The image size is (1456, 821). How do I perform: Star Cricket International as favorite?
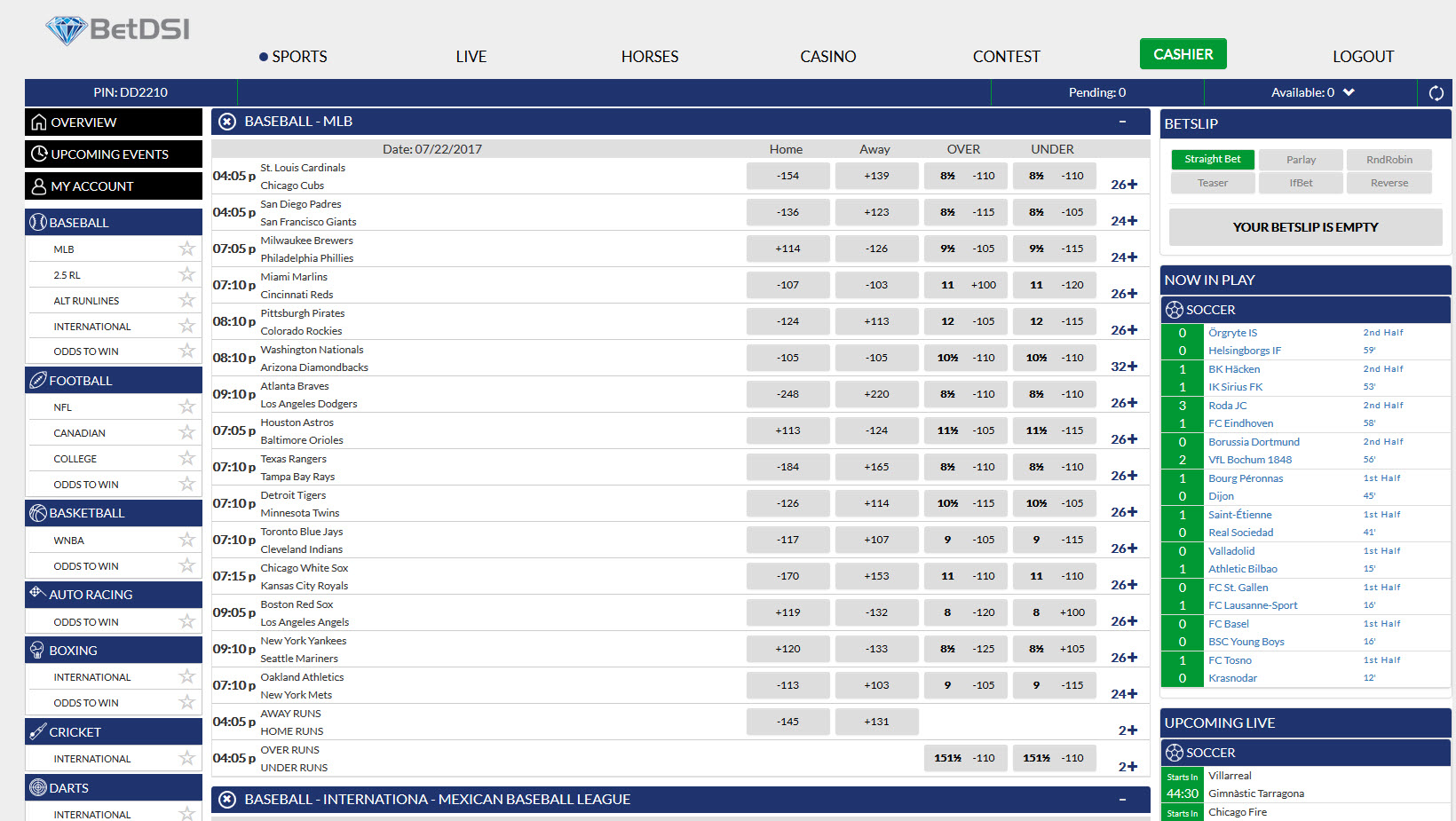[186, 758]
